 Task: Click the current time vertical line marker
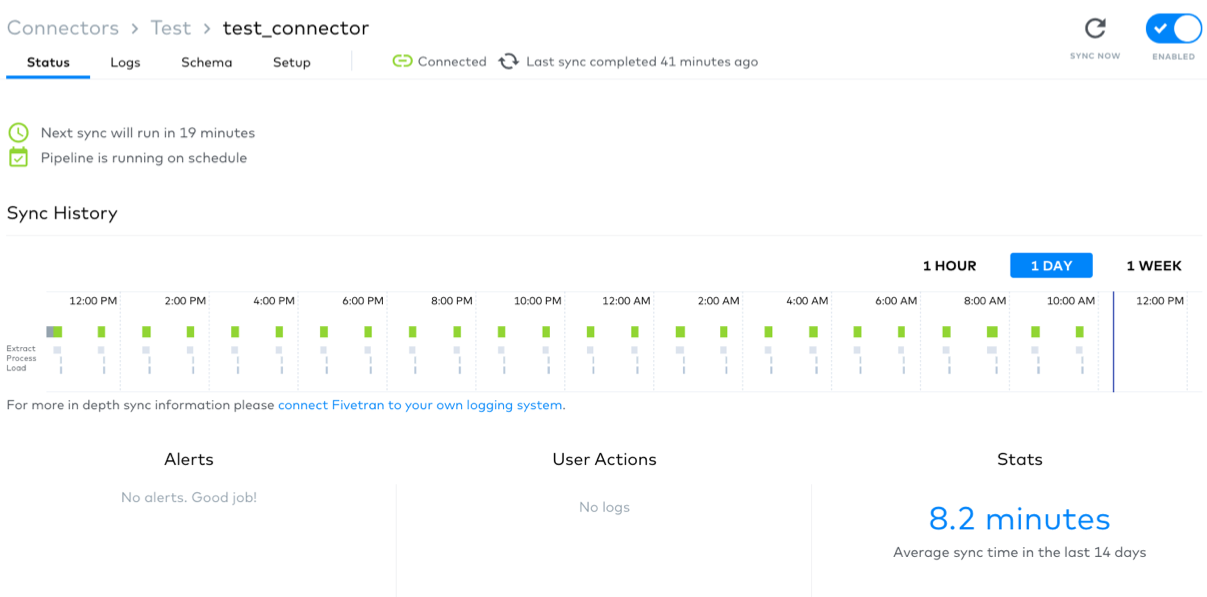[x=1113, y=341]
